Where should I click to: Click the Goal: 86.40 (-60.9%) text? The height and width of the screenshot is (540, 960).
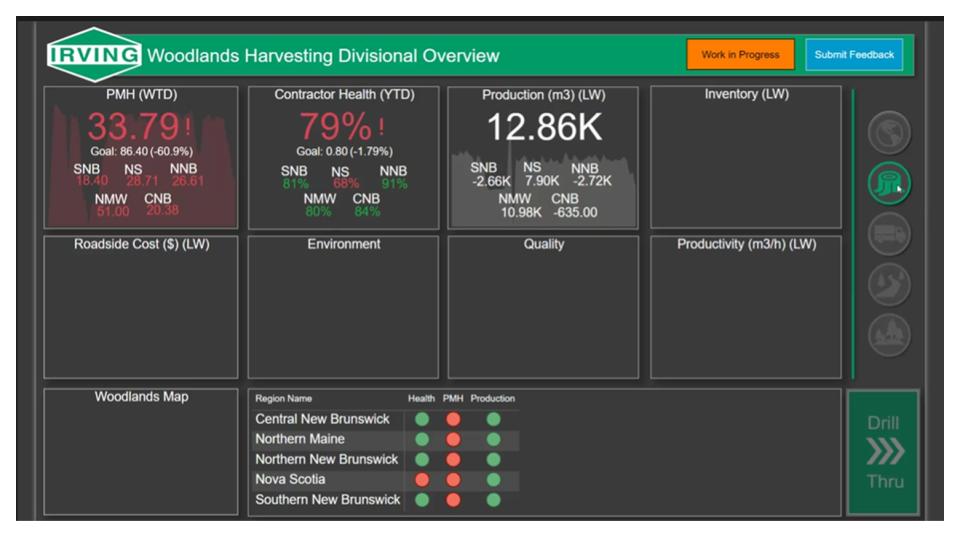(x=141, y=151)
